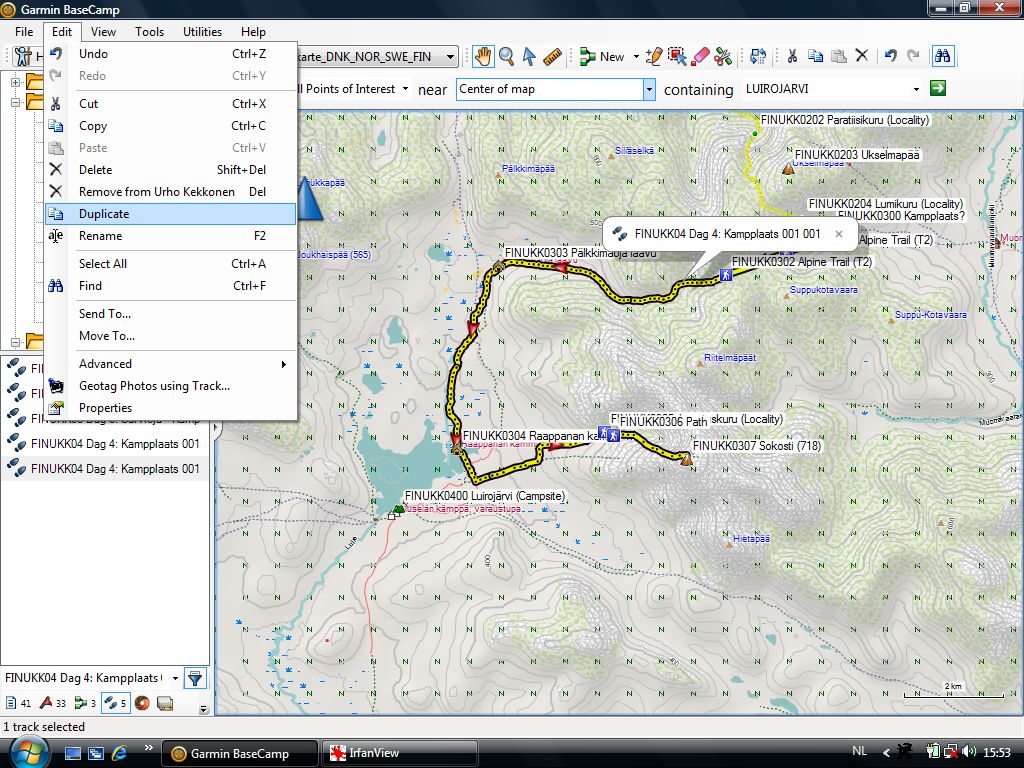The image size is (1024, 768).
Task: Close the Kampplaats 001 001 map popup
Action: (839, 234)
